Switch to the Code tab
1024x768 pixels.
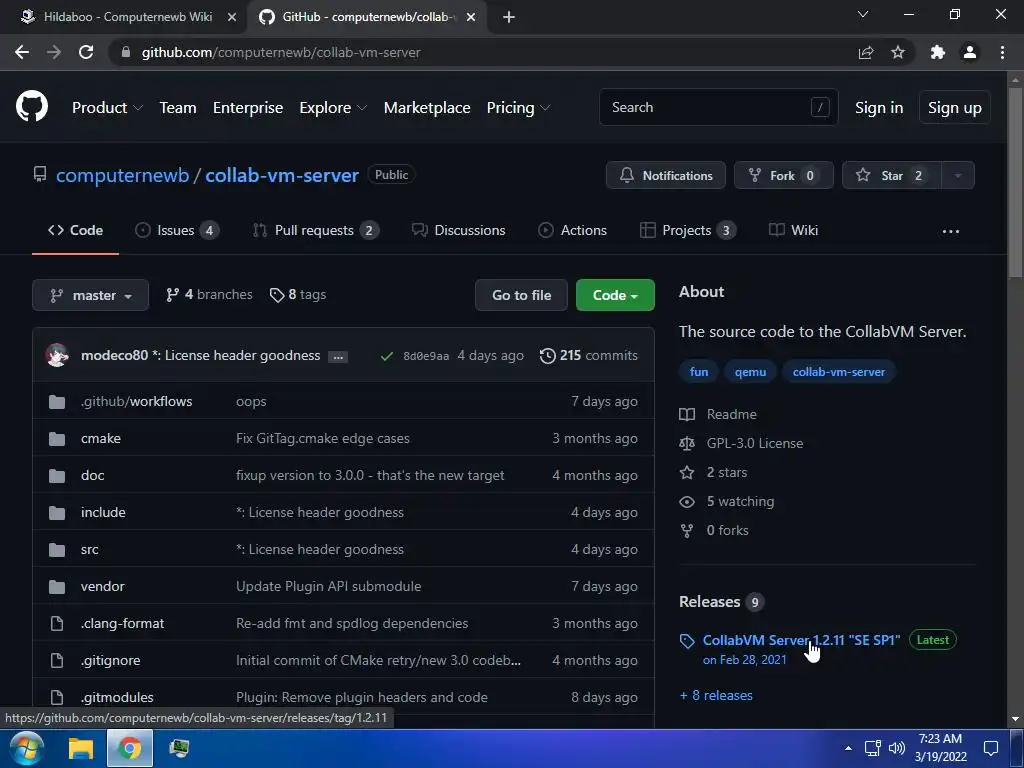tap(76, 231)
